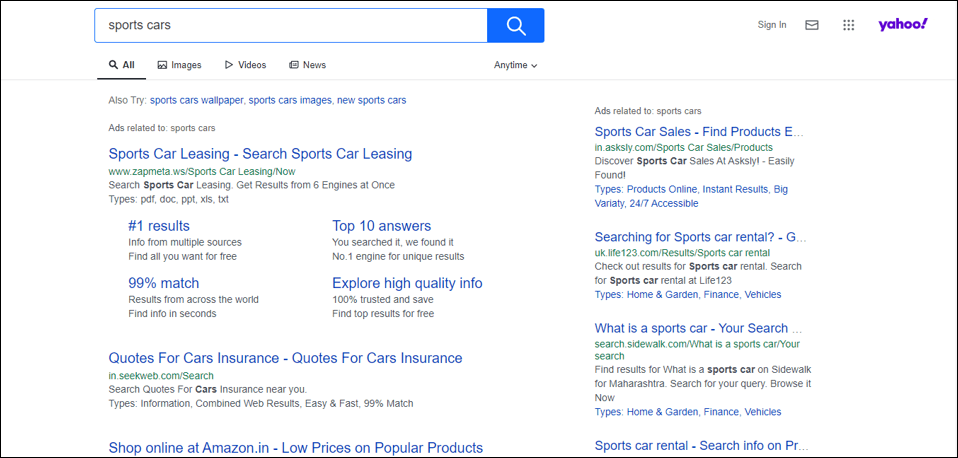Try the sports cars images suggestion

290,100
